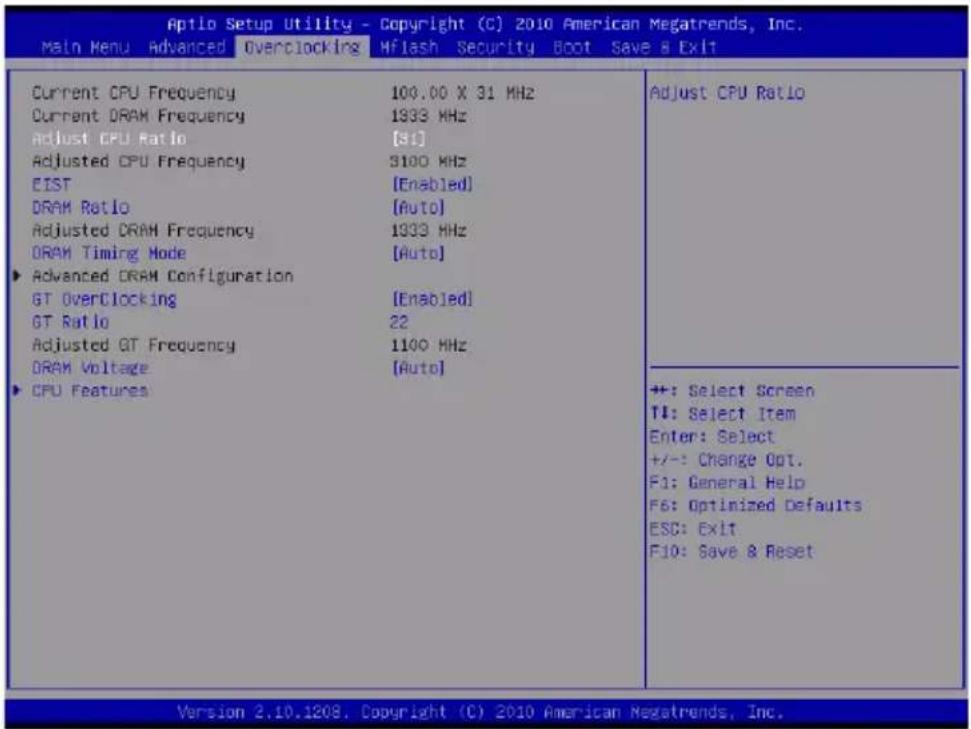Viewport: 971px width, 729px height.
Task: Click the 3100 MHz value
Action: (429, 162)
